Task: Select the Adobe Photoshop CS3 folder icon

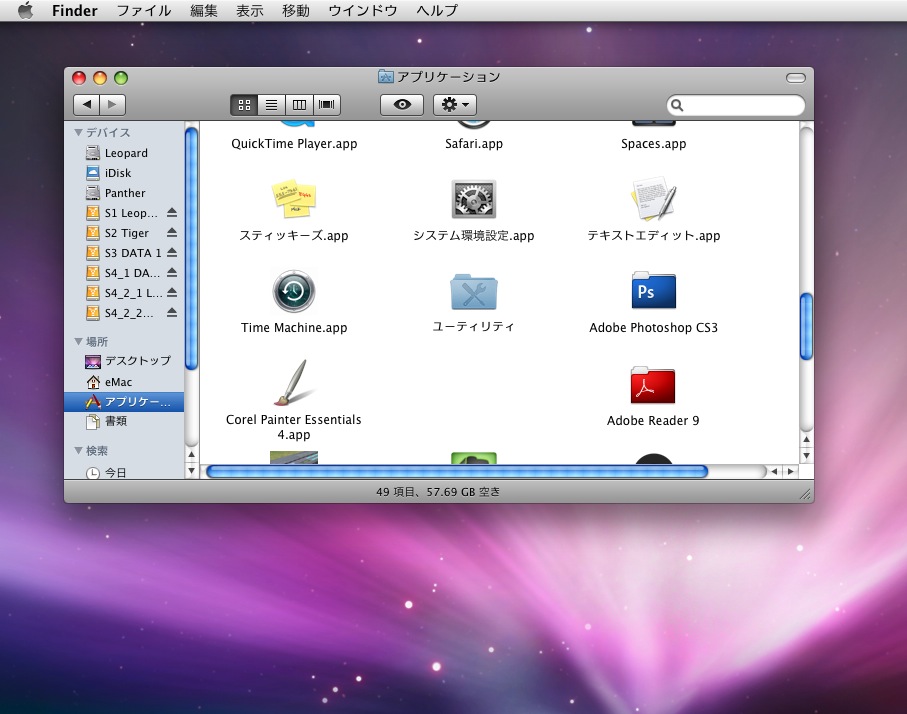Action: point(654,290)
